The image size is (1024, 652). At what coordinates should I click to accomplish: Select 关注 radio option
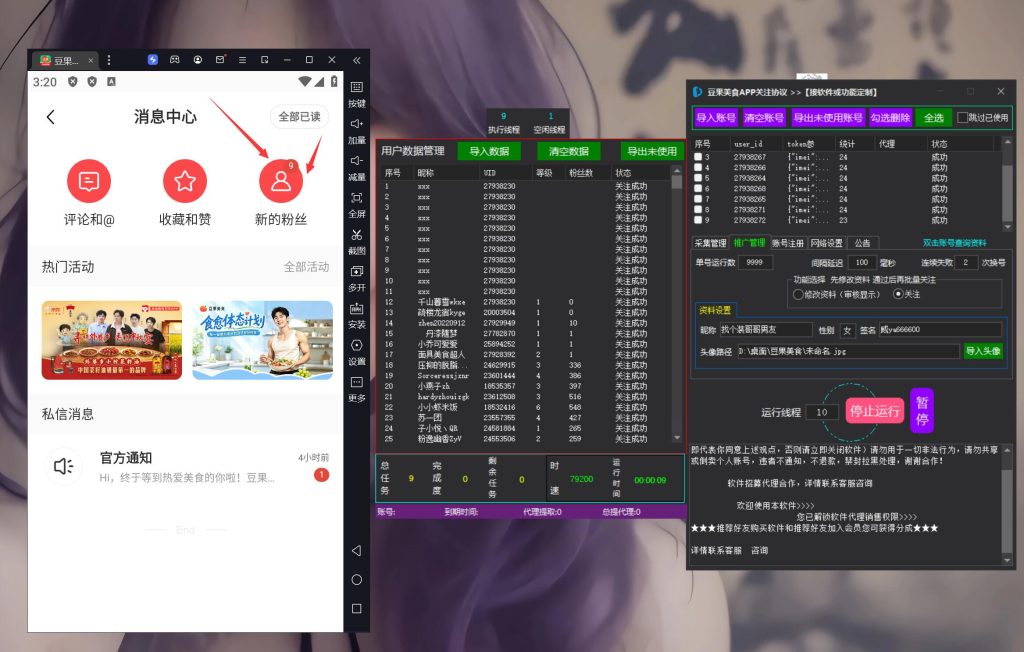pyautogui.click(x=898, y=294)
